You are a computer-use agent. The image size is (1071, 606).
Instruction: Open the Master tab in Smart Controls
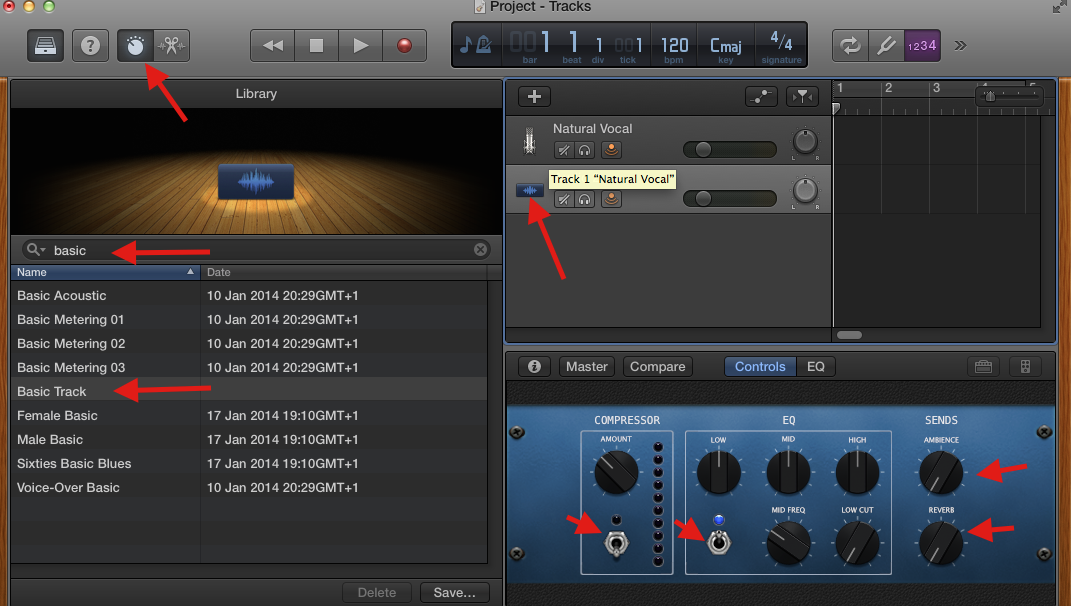pyautogui.click(x=586, y=366)
